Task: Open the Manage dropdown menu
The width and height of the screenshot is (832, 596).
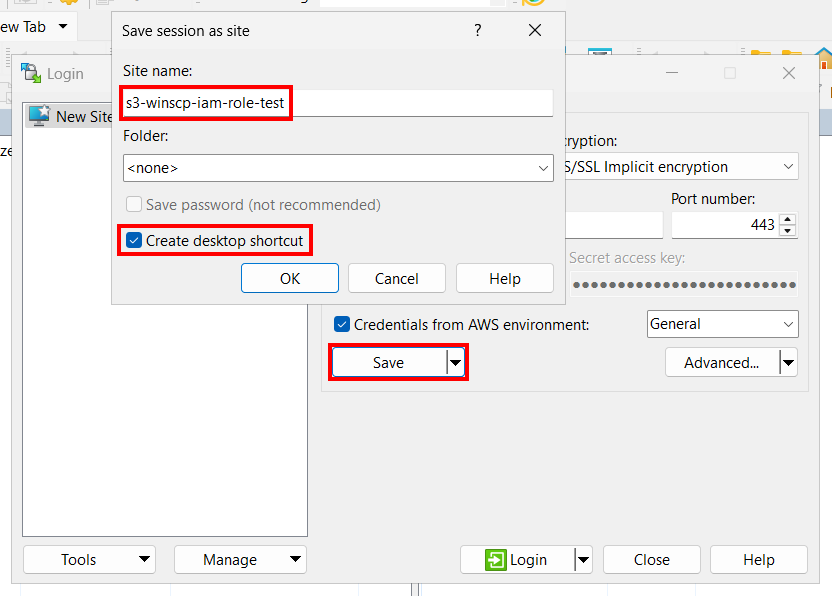Action: coord(240,560)
